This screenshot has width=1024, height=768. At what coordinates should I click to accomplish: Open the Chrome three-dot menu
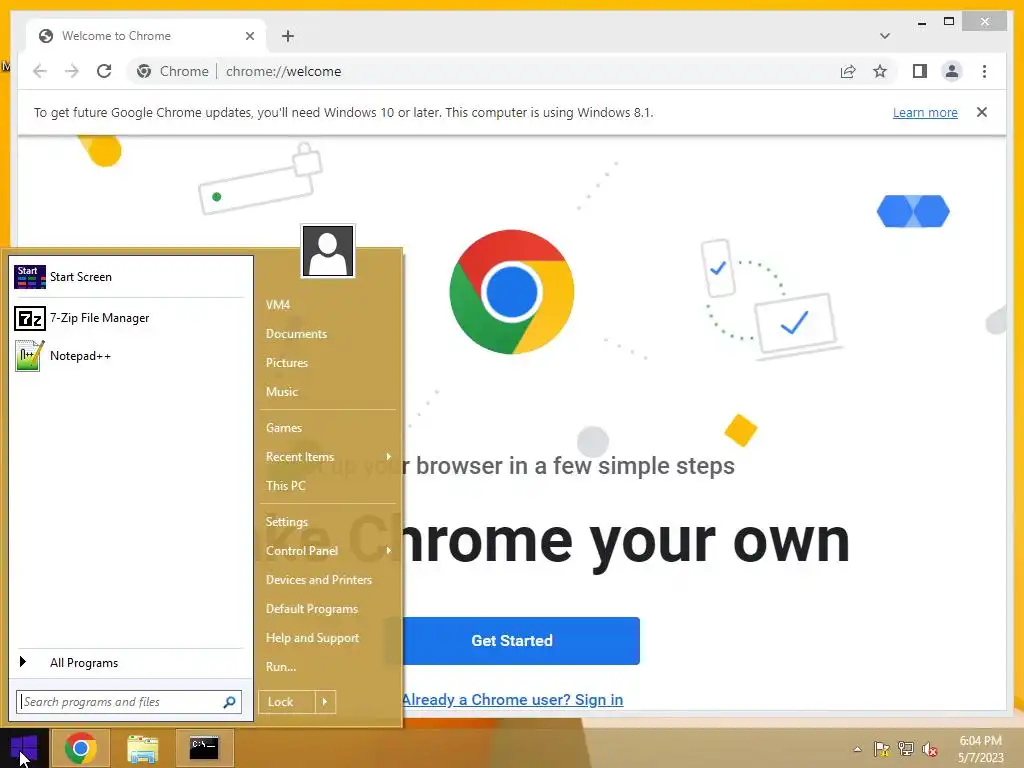984,71
